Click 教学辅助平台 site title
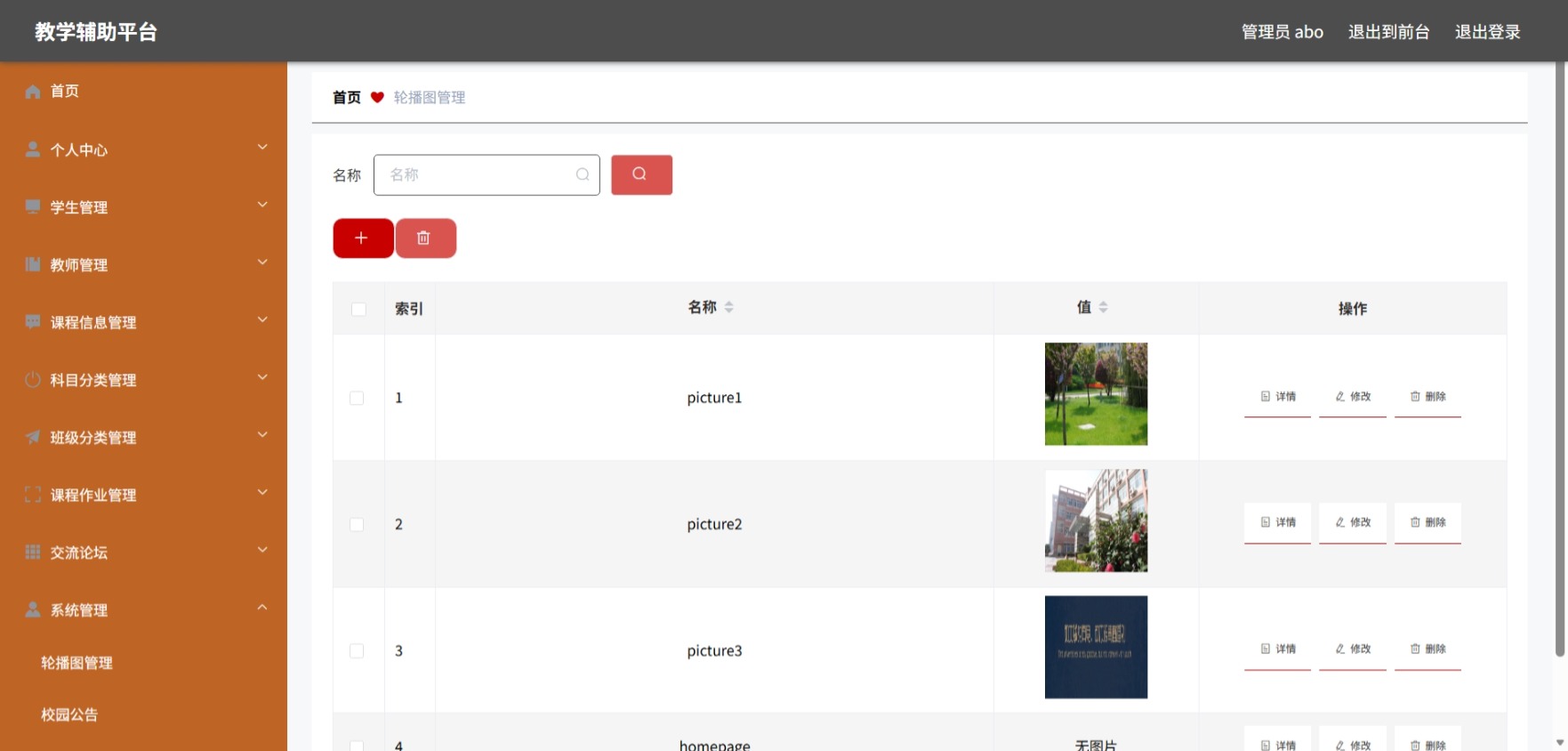The image size is (1568, 751). (x=96, y=32)
